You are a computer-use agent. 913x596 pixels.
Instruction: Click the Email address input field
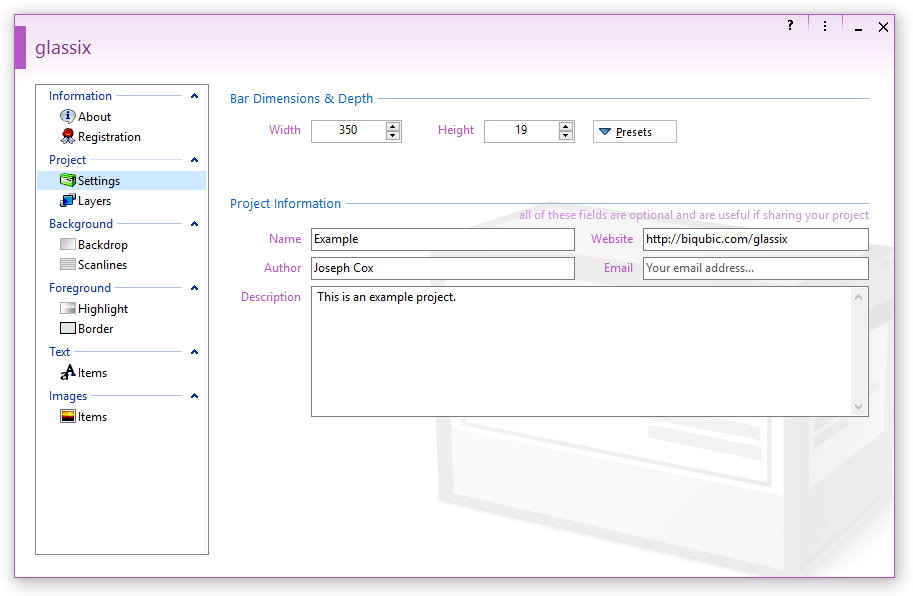755,268
